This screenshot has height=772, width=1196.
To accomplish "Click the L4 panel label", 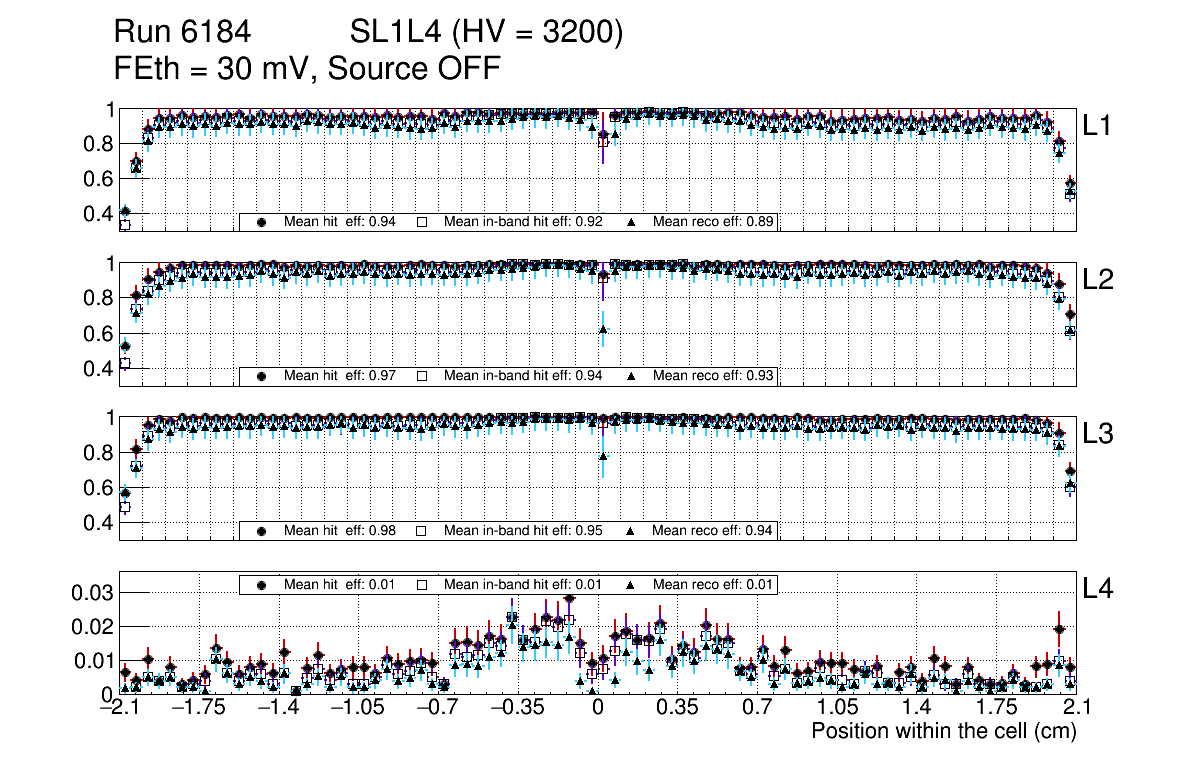I will tap(1098, 589).
